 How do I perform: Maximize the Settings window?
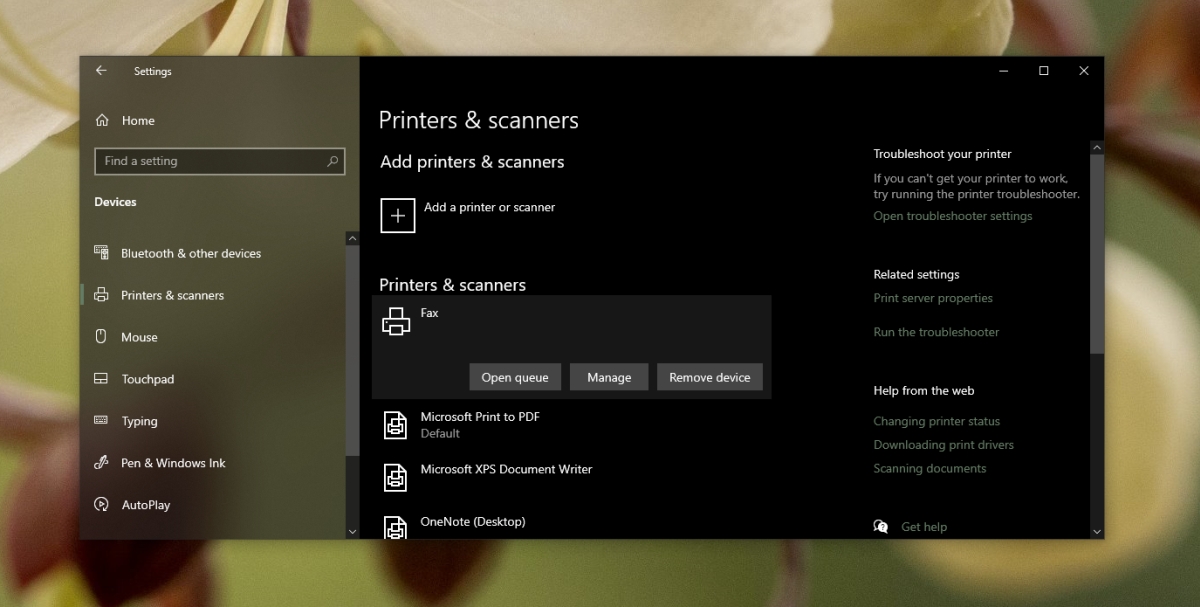[x=1043, y=71]
